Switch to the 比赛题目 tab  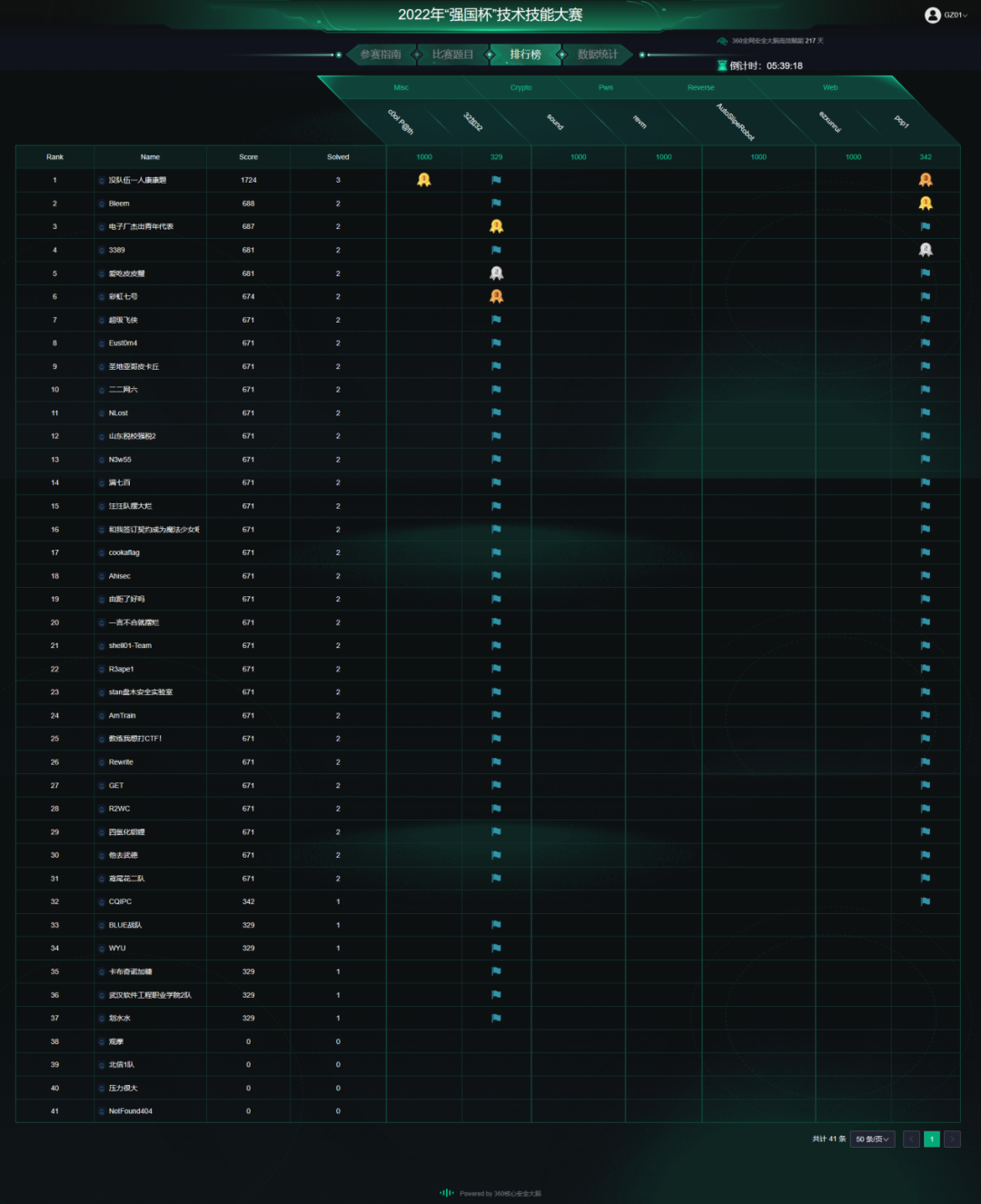click(452, 55)
